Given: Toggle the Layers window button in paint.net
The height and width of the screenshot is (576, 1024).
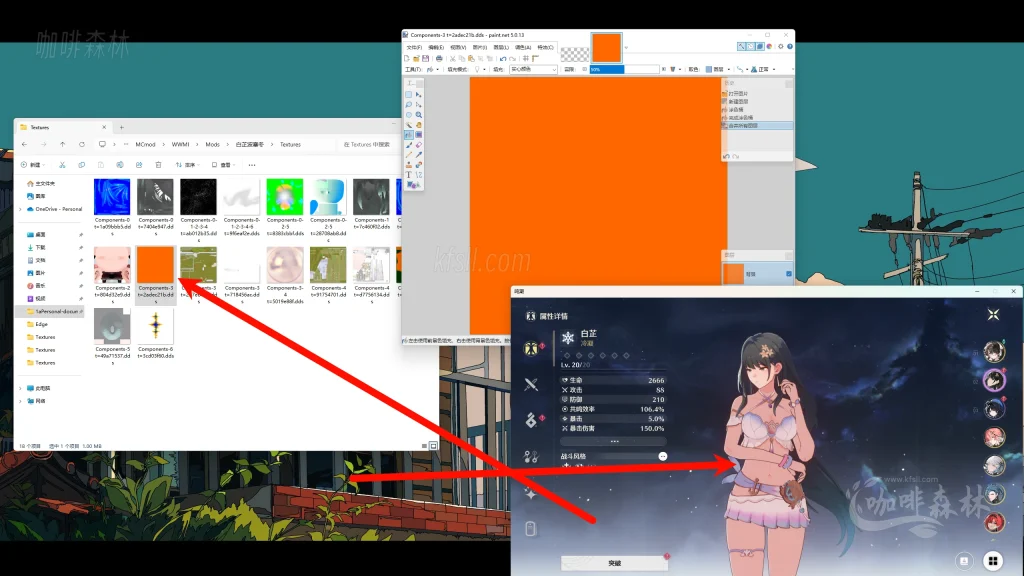Looking at the screenshot, I should click(x=760, y=46).
